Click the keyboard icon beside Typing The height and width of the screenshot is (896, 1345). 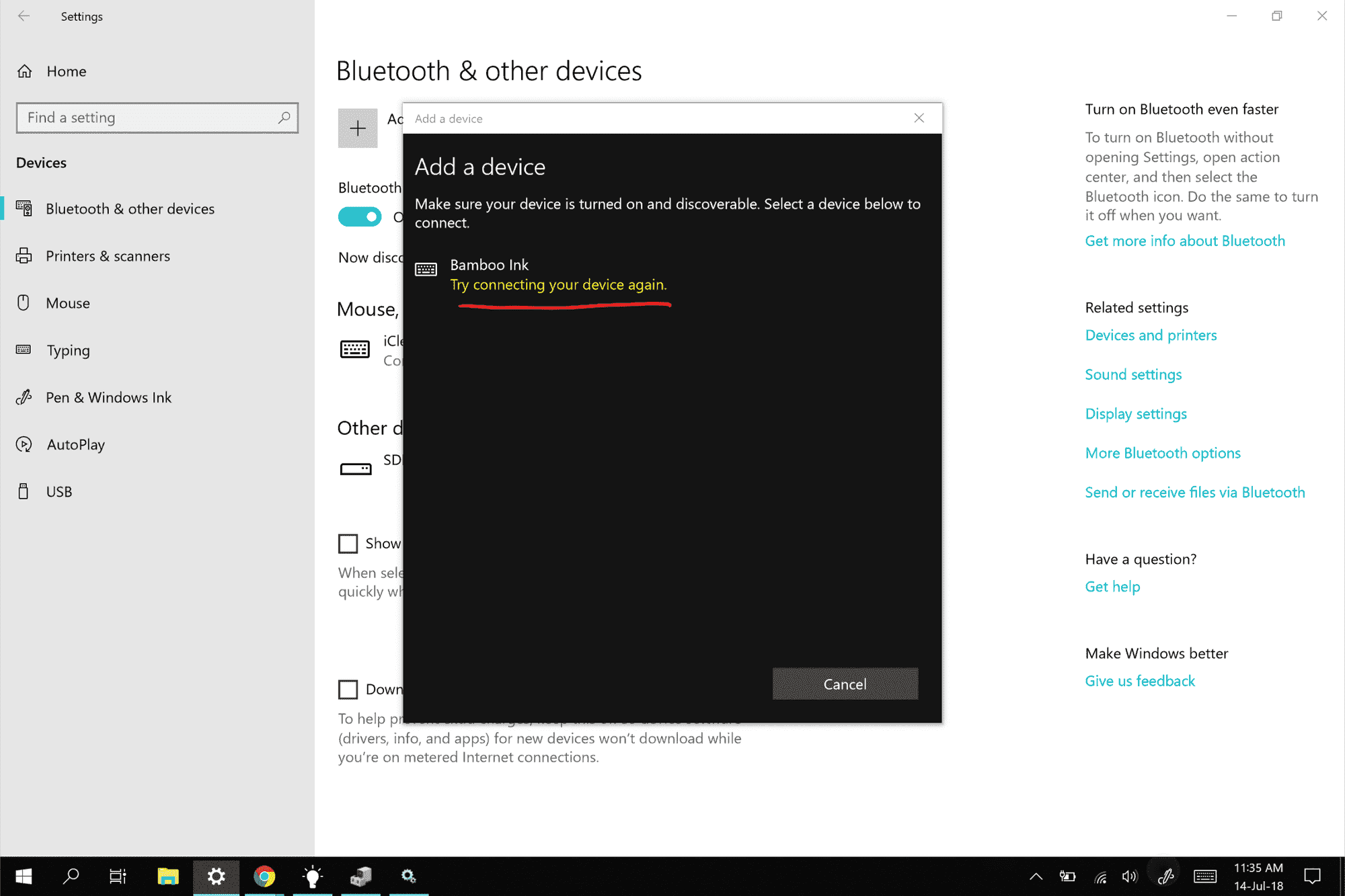24,350
